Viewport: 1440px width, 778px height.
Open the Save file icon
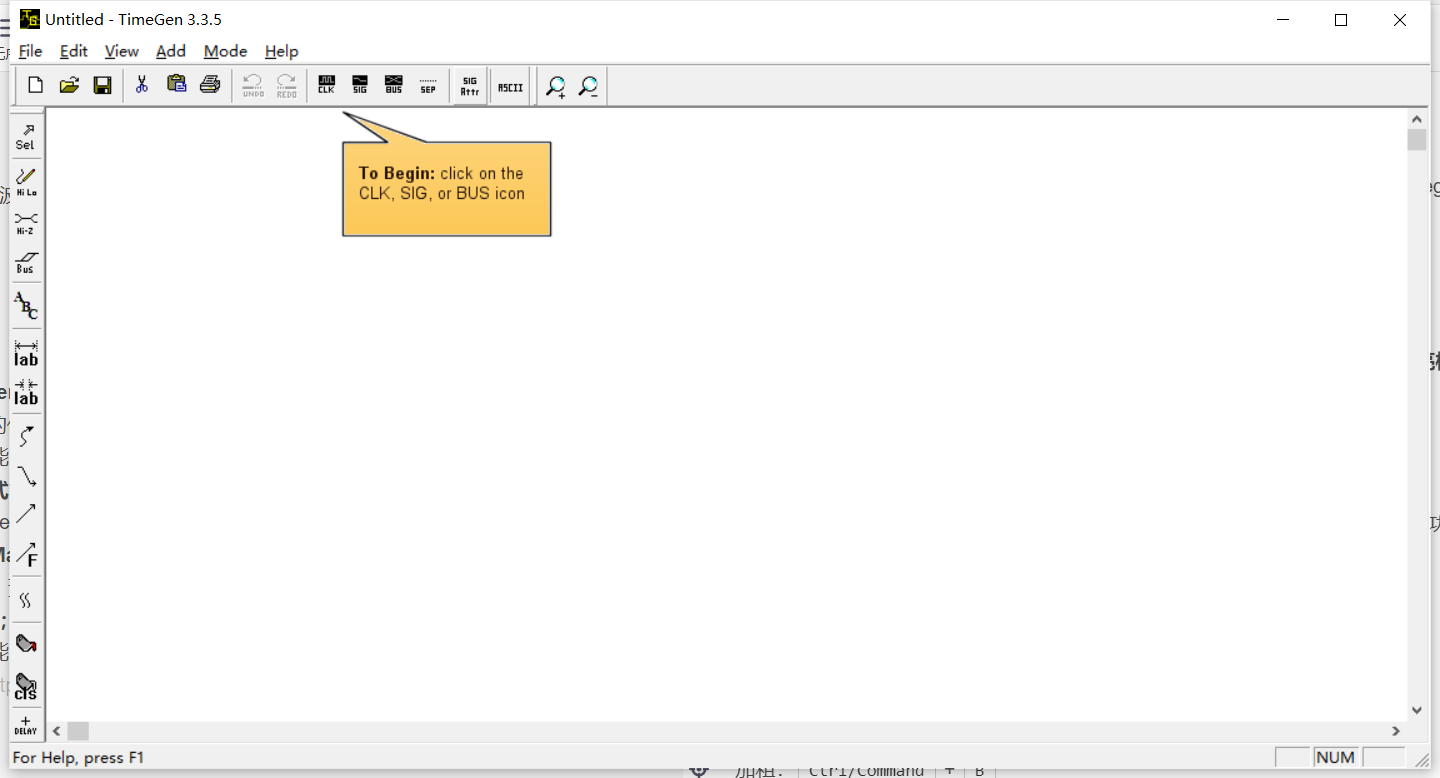click(102, 84)
